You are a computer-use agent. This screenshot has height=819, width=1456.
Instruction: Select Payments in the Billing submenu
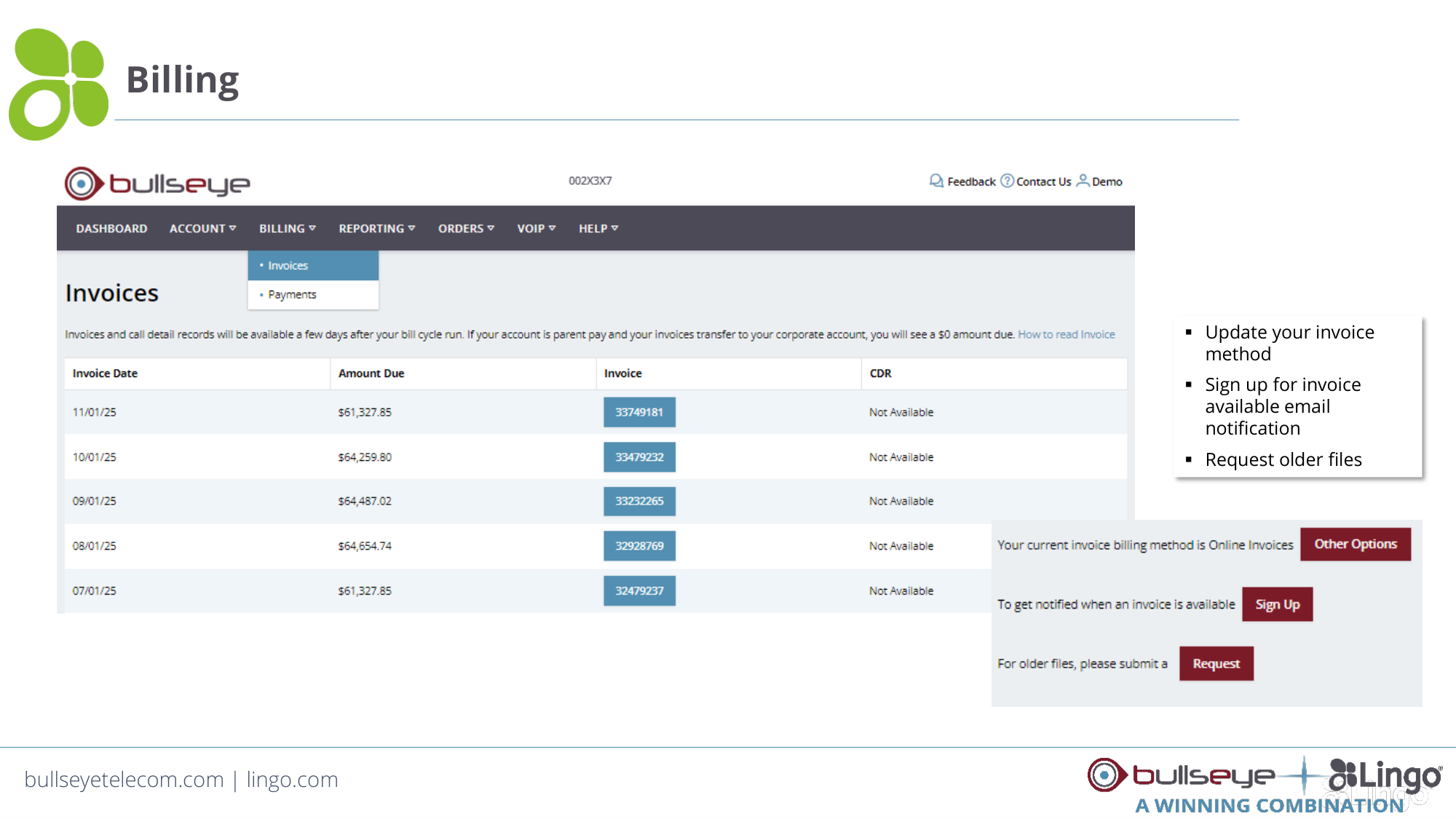tap(313, 295)
